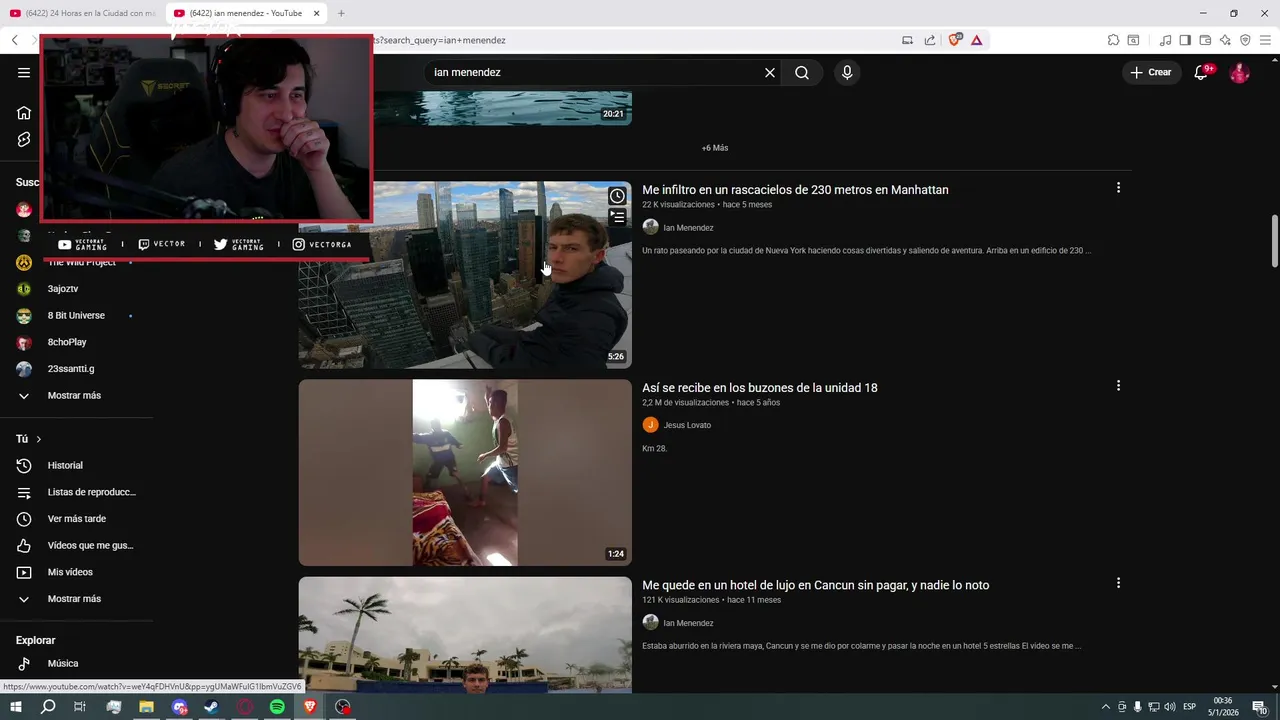
Task: Show hidden system tray icons
Action: point(1105,707)
